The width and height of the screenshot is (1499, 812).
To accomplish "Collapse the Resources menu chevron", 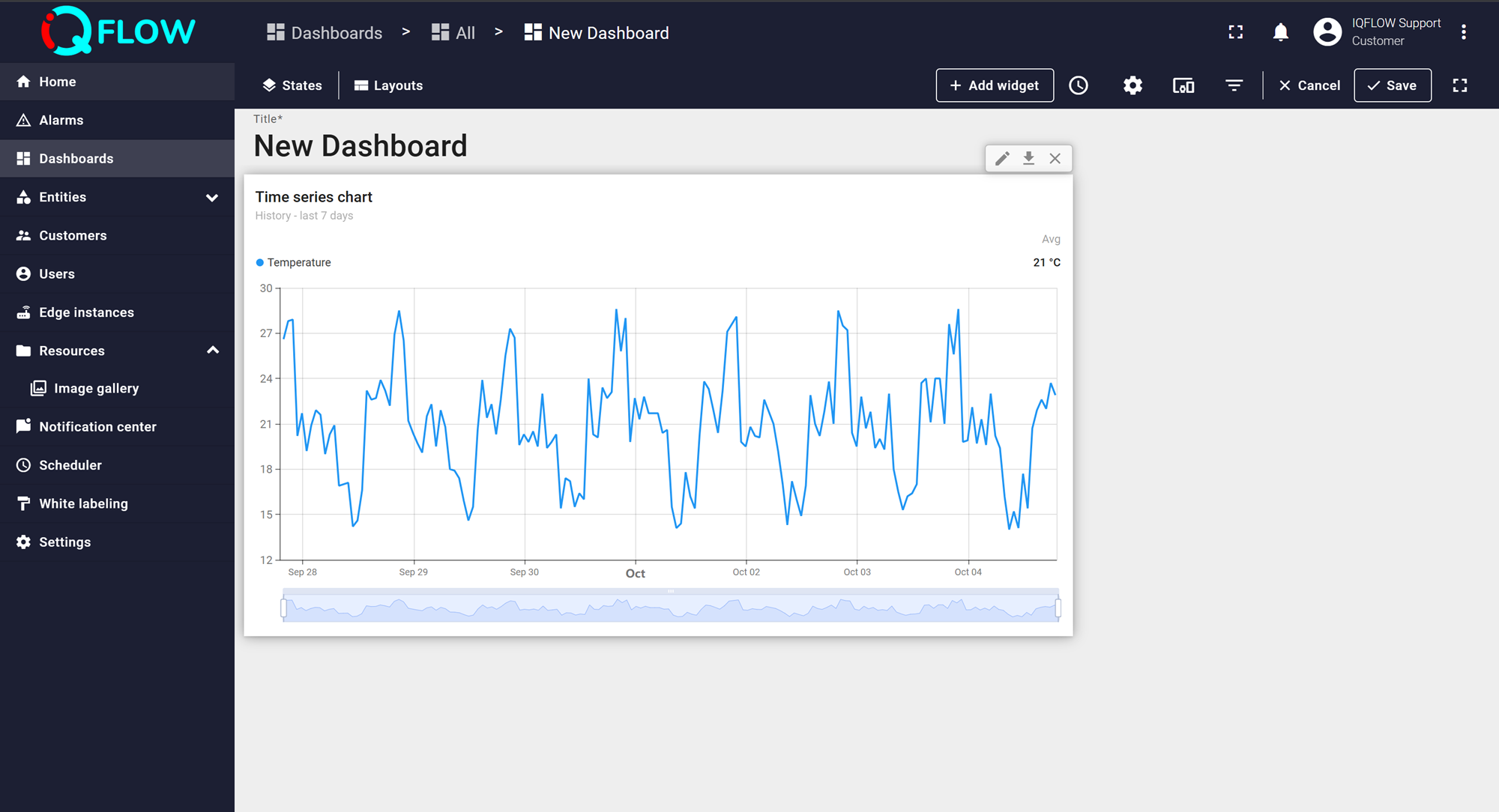I will coord(212,351).
